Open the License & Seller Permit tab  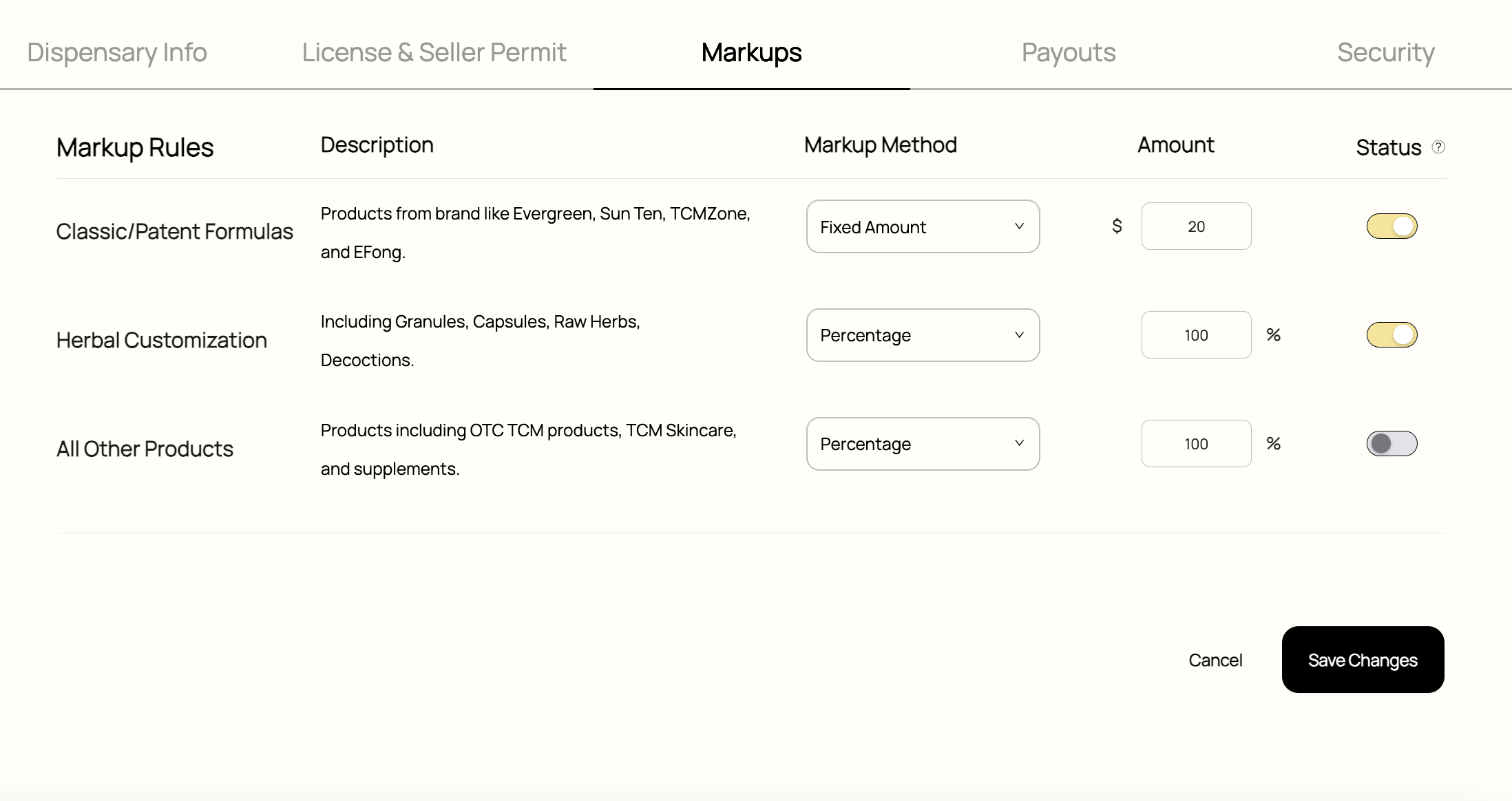pyautogui.click(x=434, y=52)
